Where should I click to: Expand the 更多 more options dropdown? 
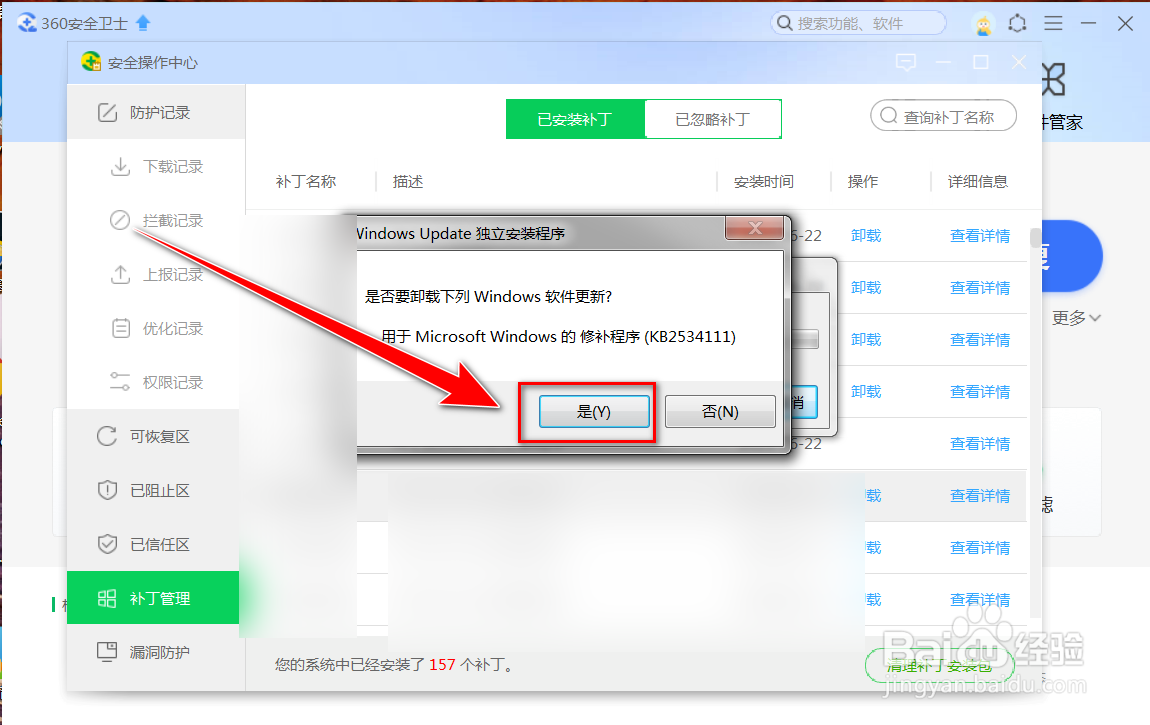click(x=1075, y=318)
